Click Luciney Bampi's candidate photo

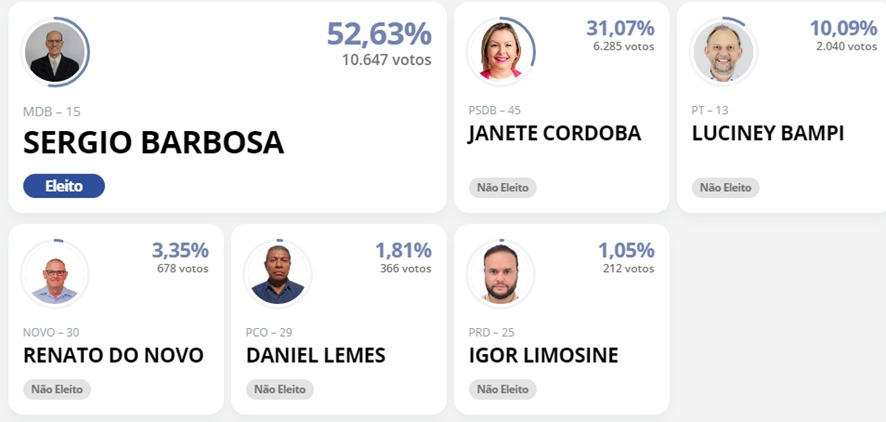723,51
